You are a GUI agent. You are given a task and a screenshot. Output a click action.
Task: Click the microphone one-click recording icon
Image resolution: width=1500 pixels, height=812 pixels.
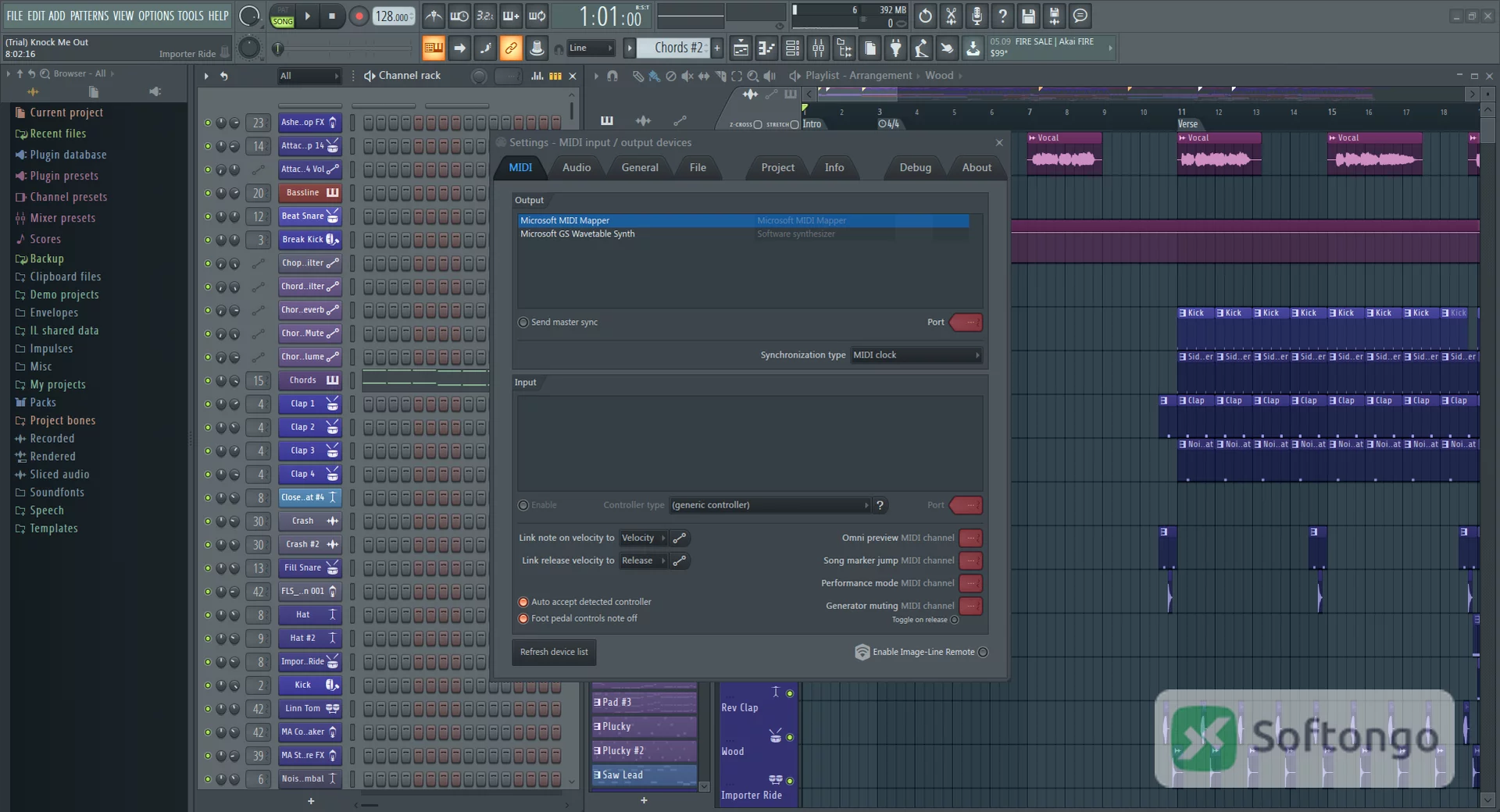click(x=977, y=16)
